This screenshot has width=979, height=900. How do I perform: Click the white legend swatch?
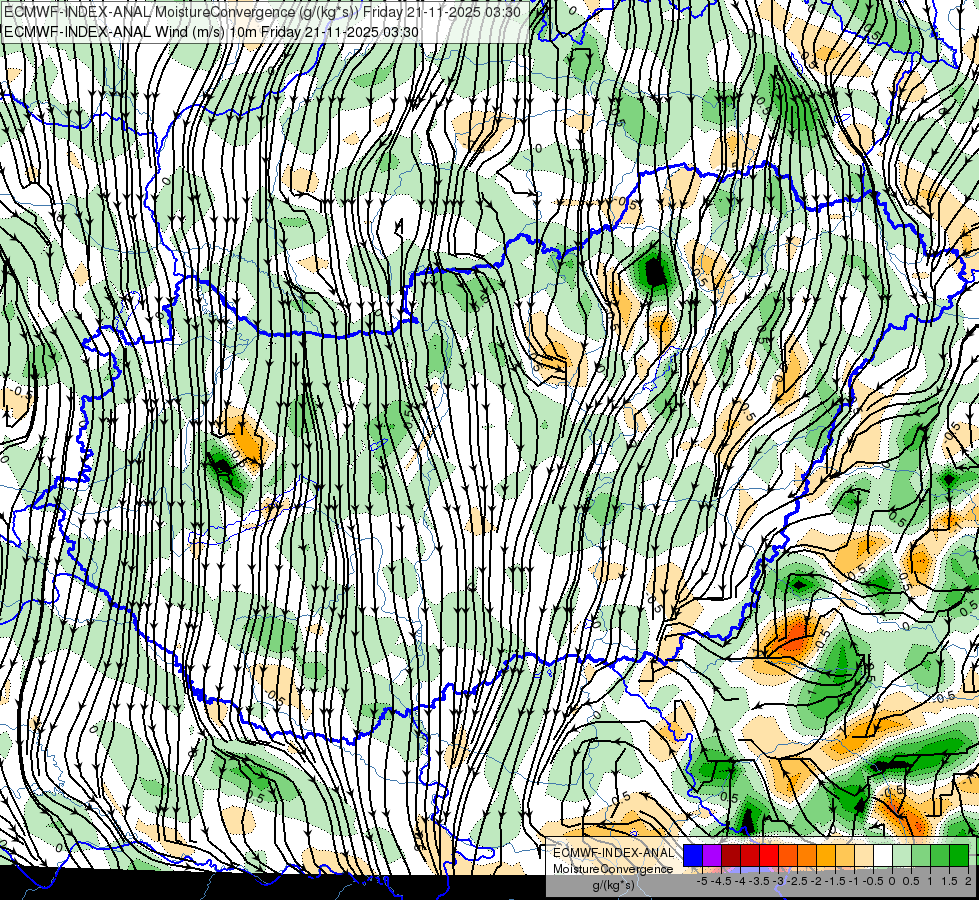coord(883,856)
